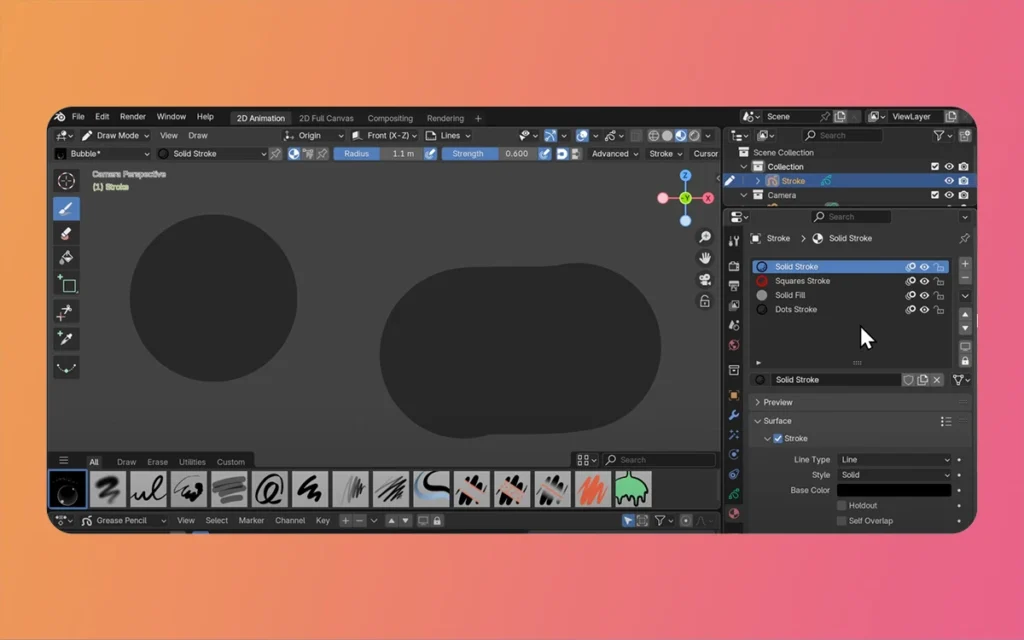Enable the Self Overlap checkbox
Viewport: 1024px width, 640px height.
(842, 520)
